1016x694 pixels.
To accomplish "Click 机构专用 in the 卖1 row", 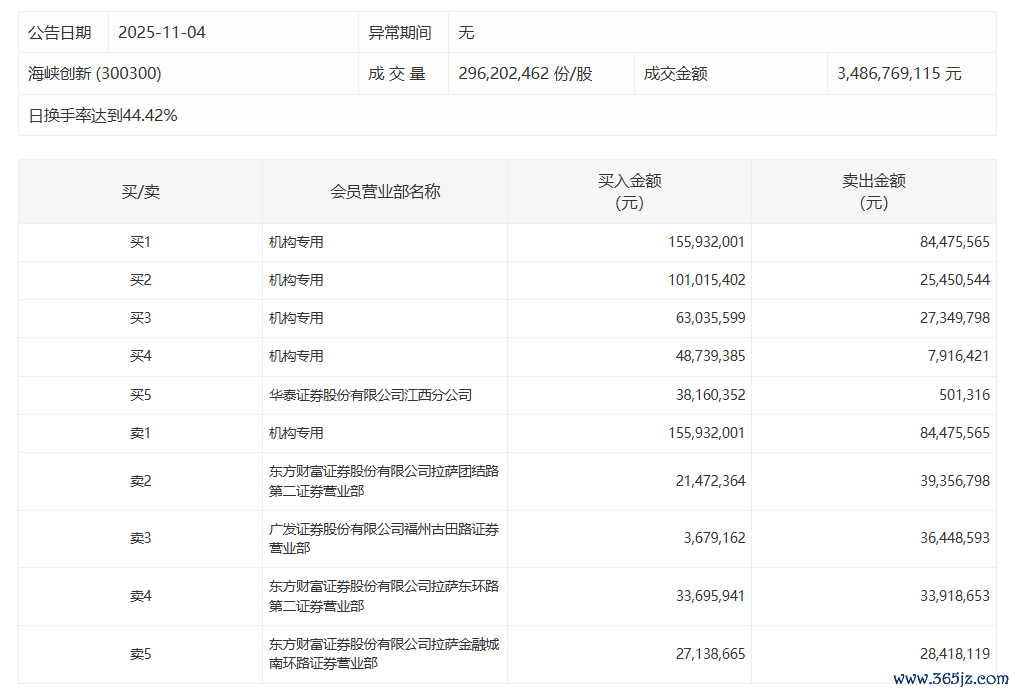I will coord(296,433).
